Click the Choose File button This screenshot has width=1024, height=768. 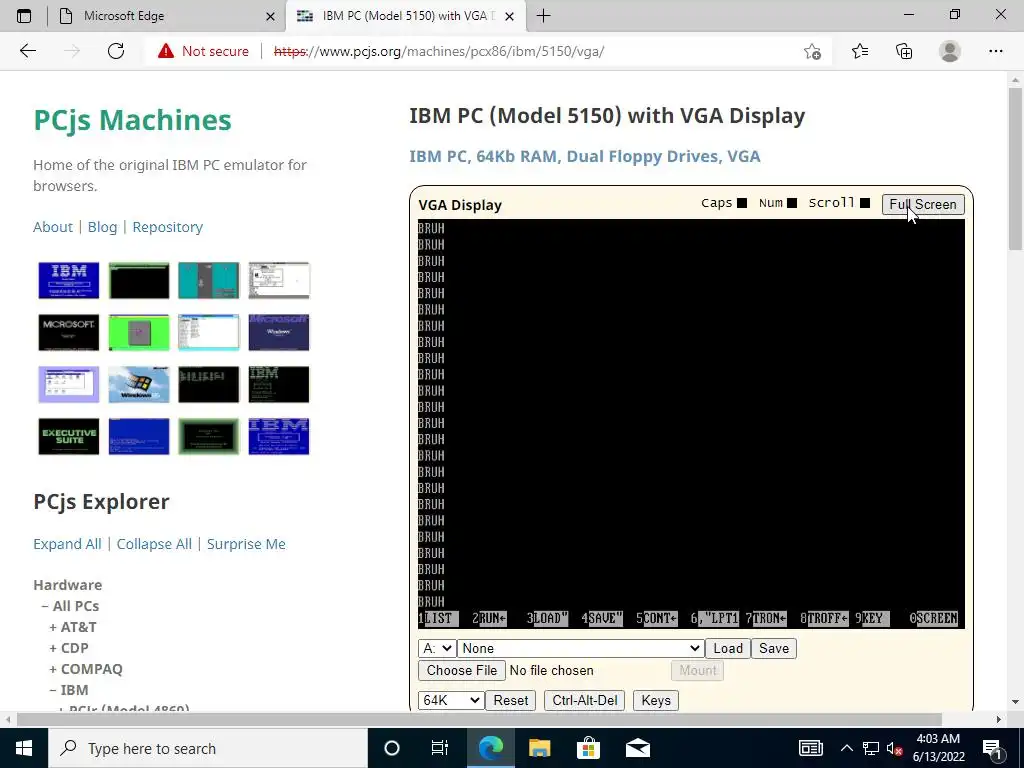point(462,670)
